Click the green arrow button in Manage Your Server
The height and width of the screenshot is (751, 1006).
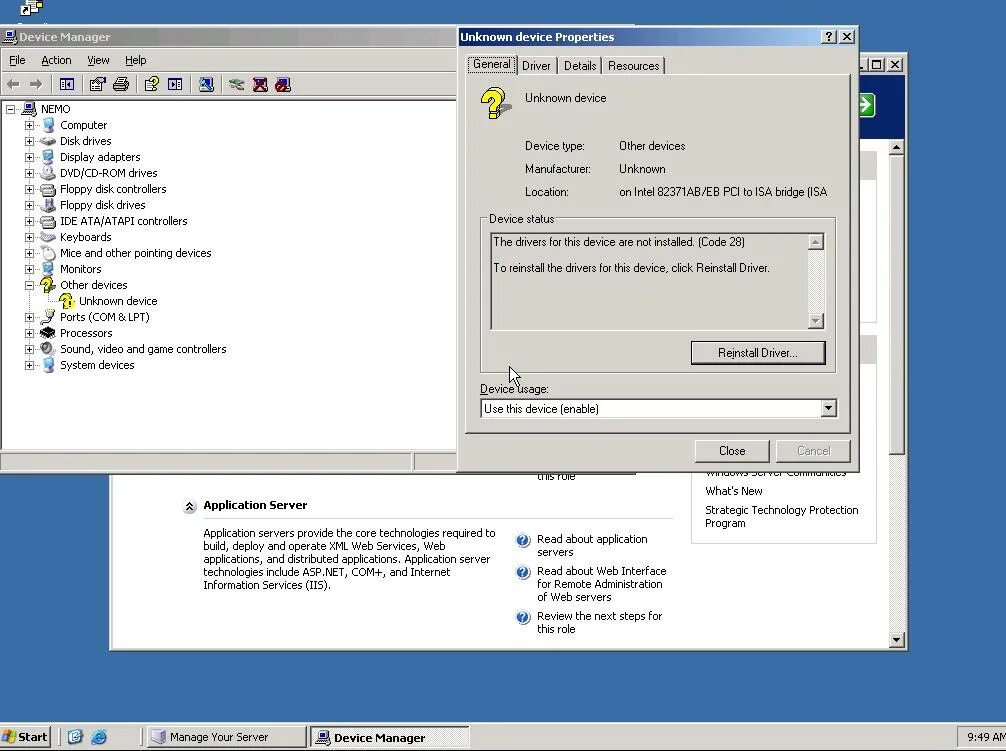(x=867, y=105)
